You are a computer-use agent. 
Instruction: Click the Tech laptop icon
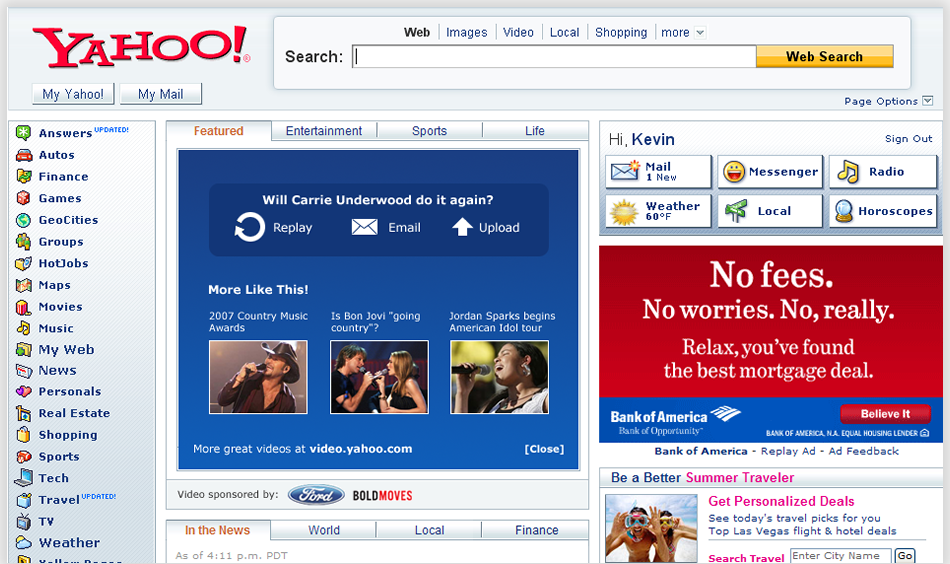24,477
